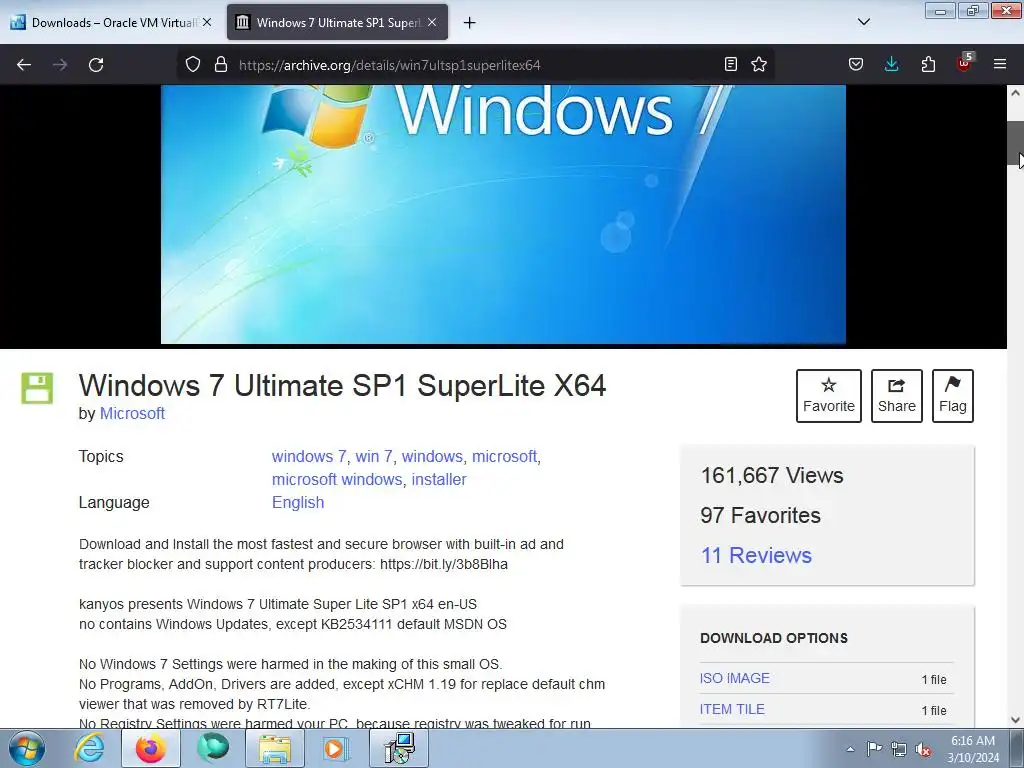Click the Windows 7 preview banner image
This screenshot has height=768, width=1024.
504,214
